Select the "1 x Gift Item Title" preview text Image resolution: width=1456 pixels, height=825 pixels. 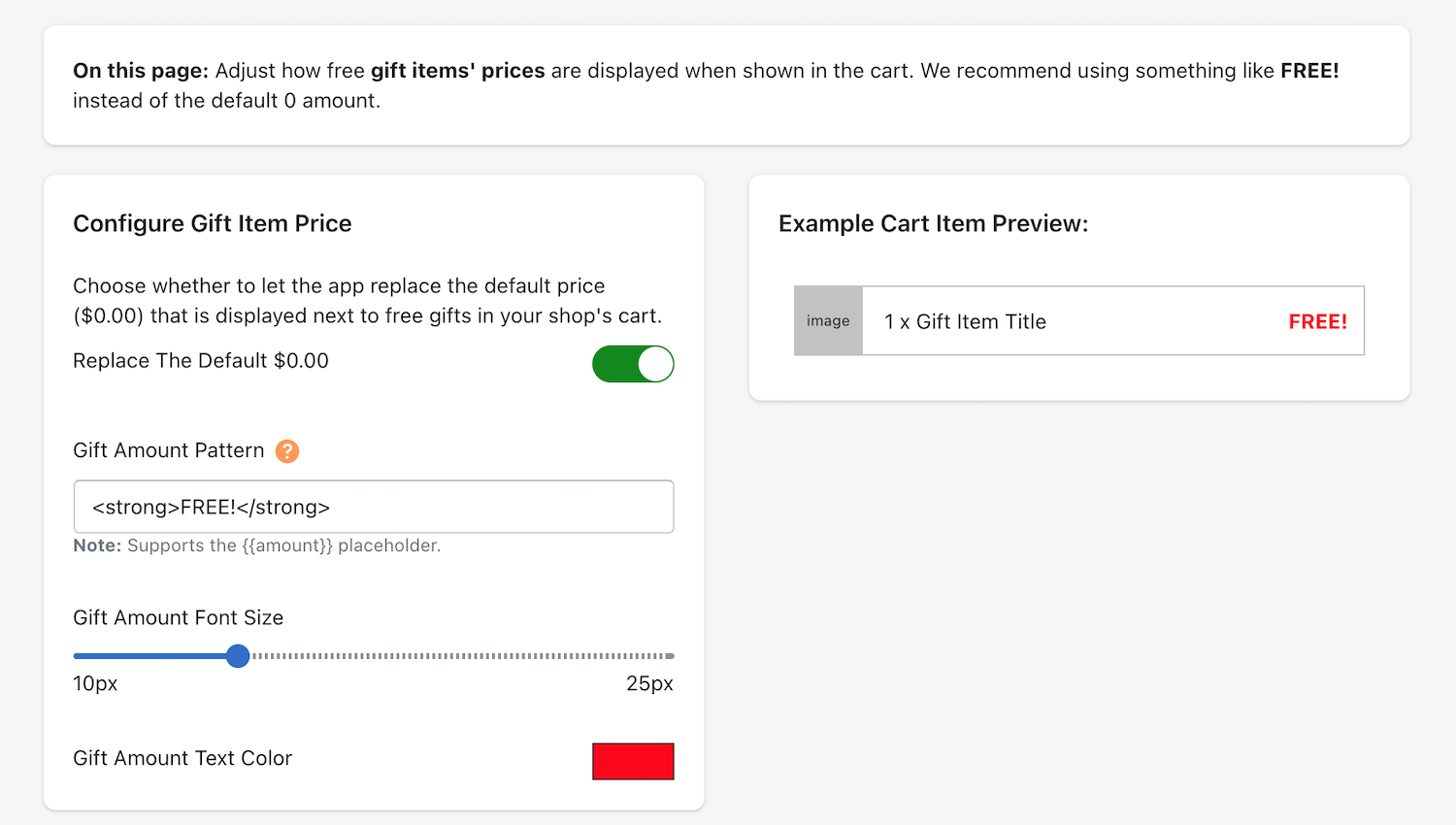pyautogui.click(x=965, y=322)
